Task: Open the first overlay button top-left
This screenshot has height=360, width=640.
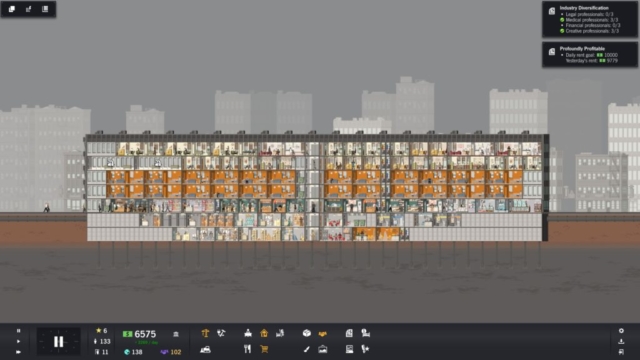Action: tap(12, 9)
